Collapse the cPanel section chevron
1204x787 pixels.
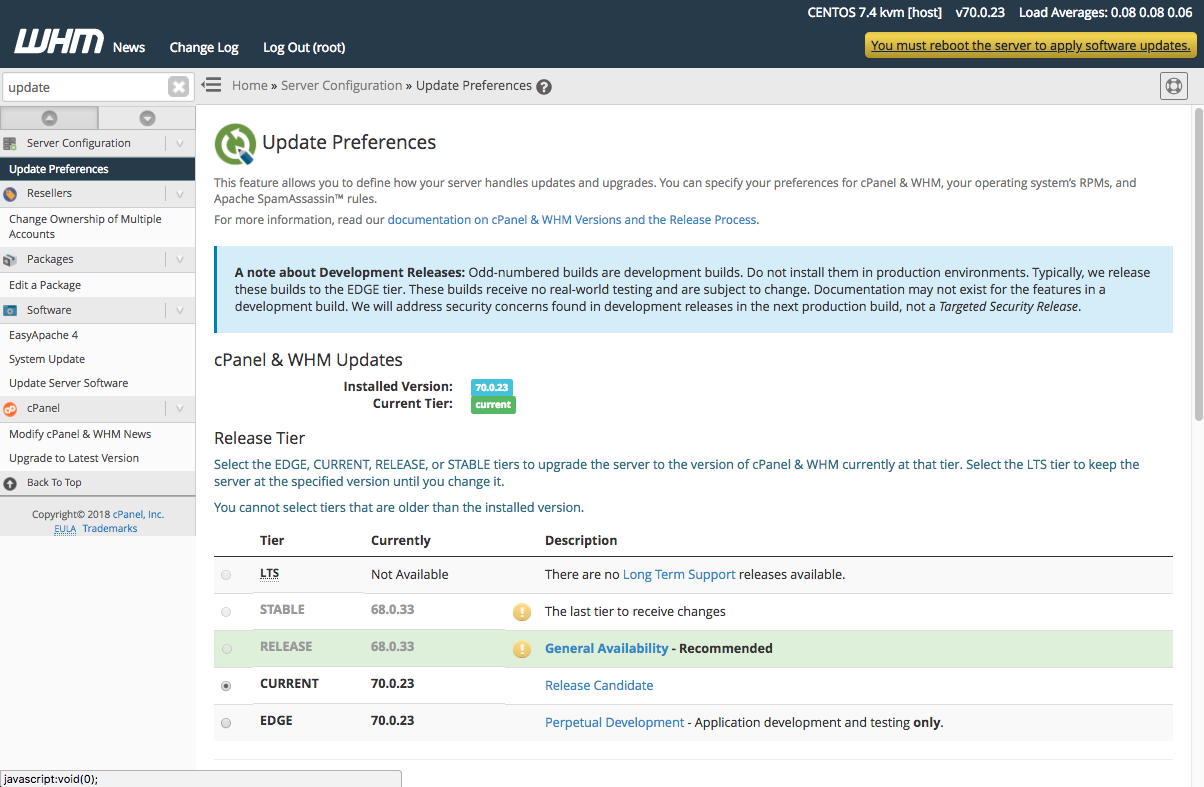[x=179, y=408]
